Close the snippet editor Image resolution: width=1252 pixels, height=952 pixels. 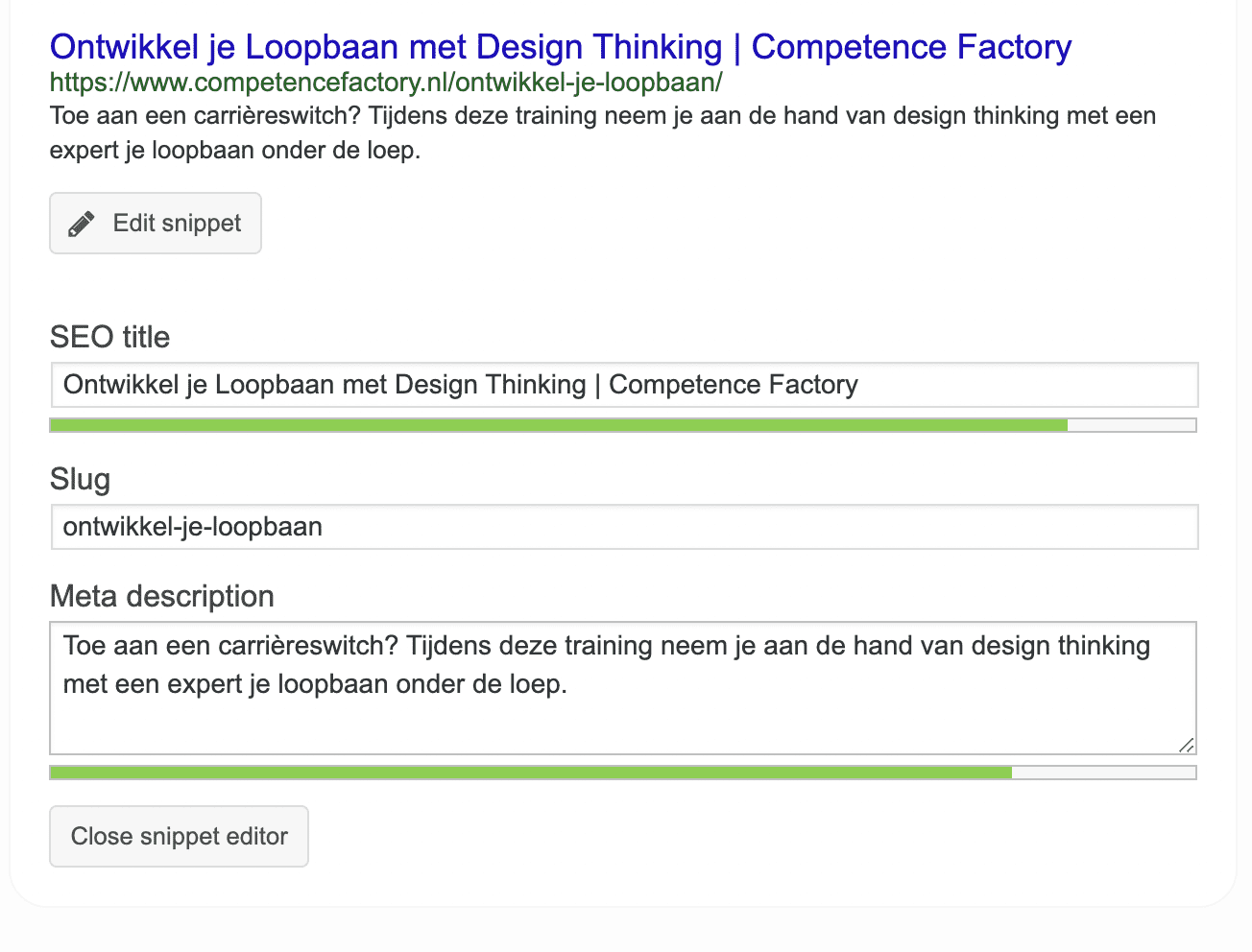179,836
